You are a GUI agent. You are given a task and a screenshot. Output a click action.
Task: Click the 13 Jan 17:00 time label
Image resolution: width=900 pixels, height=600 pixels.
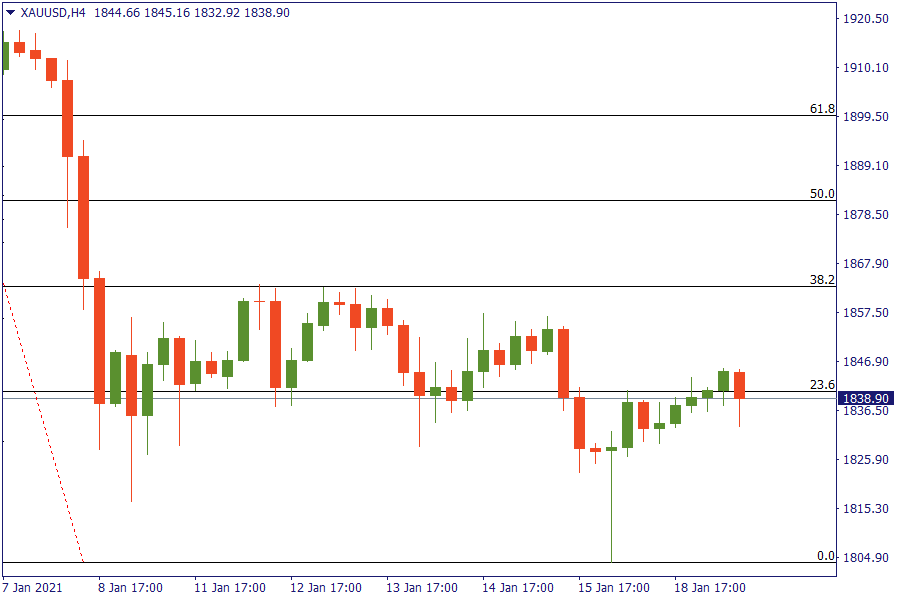click(421, 587)
